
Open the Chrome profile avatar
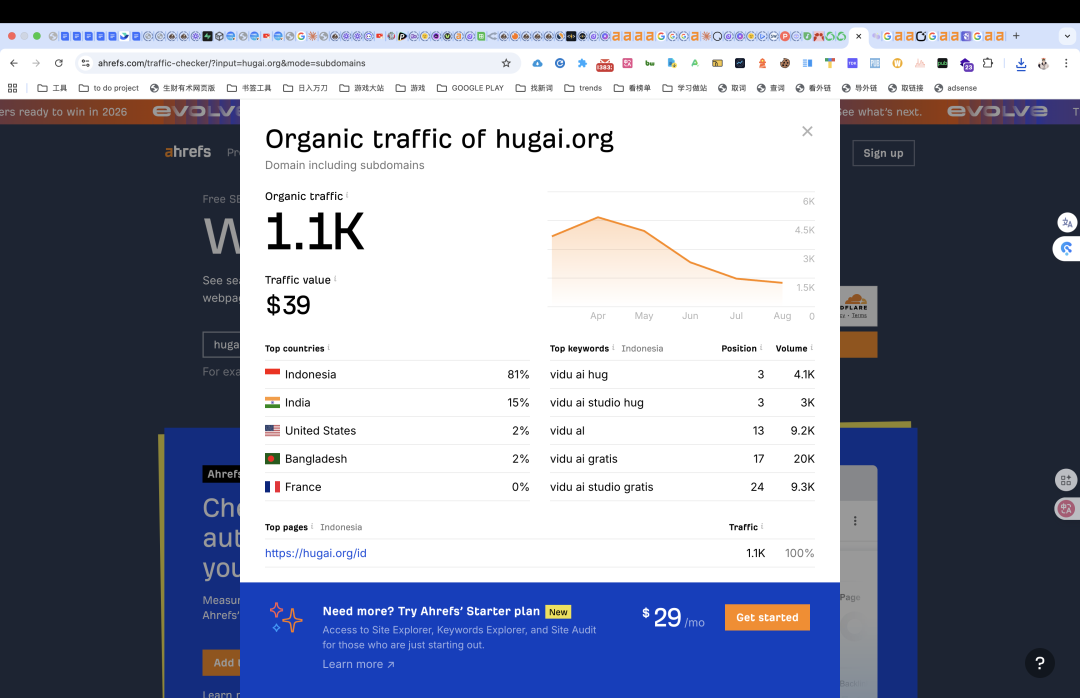click(x=1043, y=63)
